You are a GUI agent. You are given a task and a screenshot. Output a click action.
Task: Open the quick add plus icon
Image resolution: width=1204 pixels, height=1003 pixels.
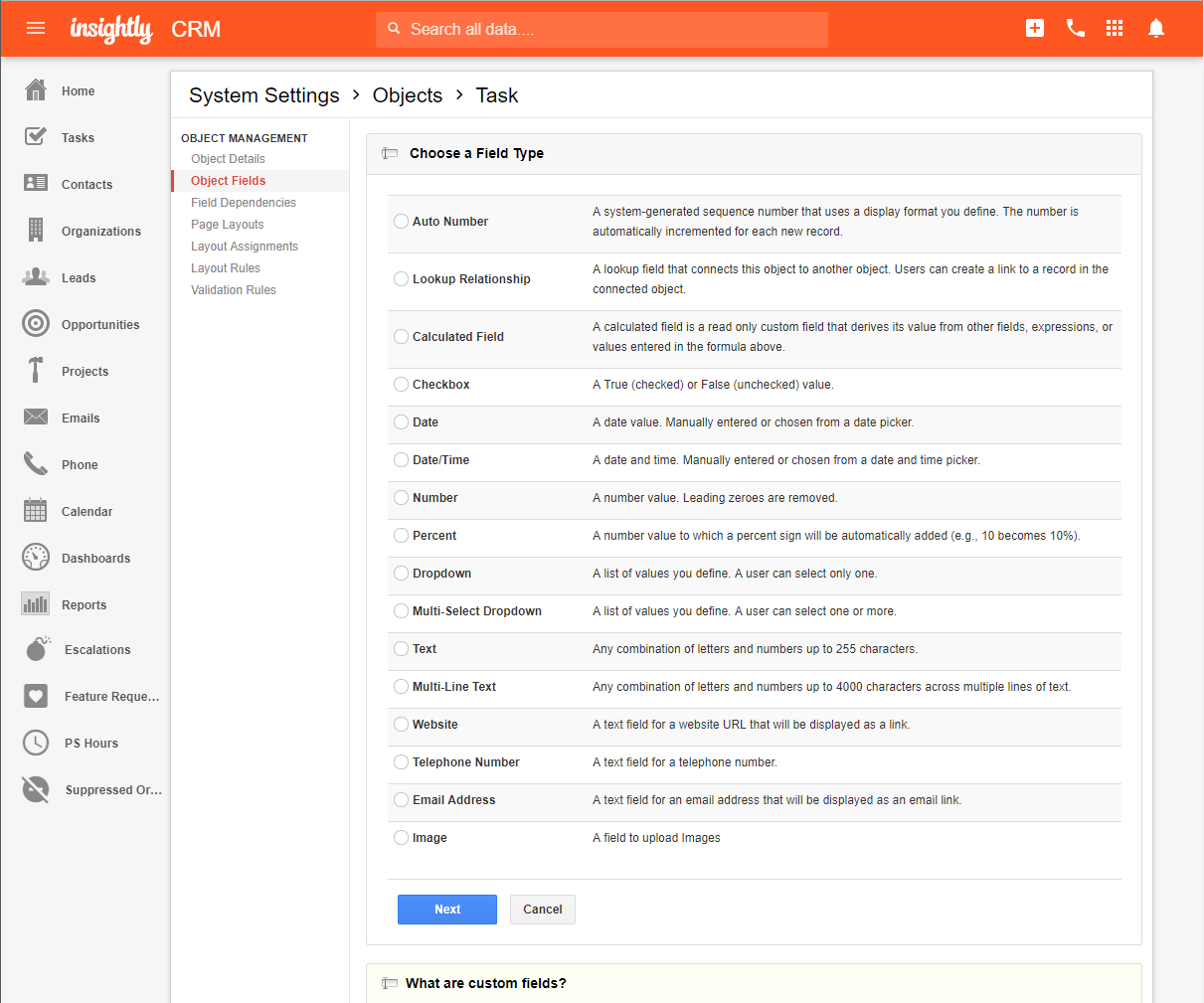(1035, 28)
